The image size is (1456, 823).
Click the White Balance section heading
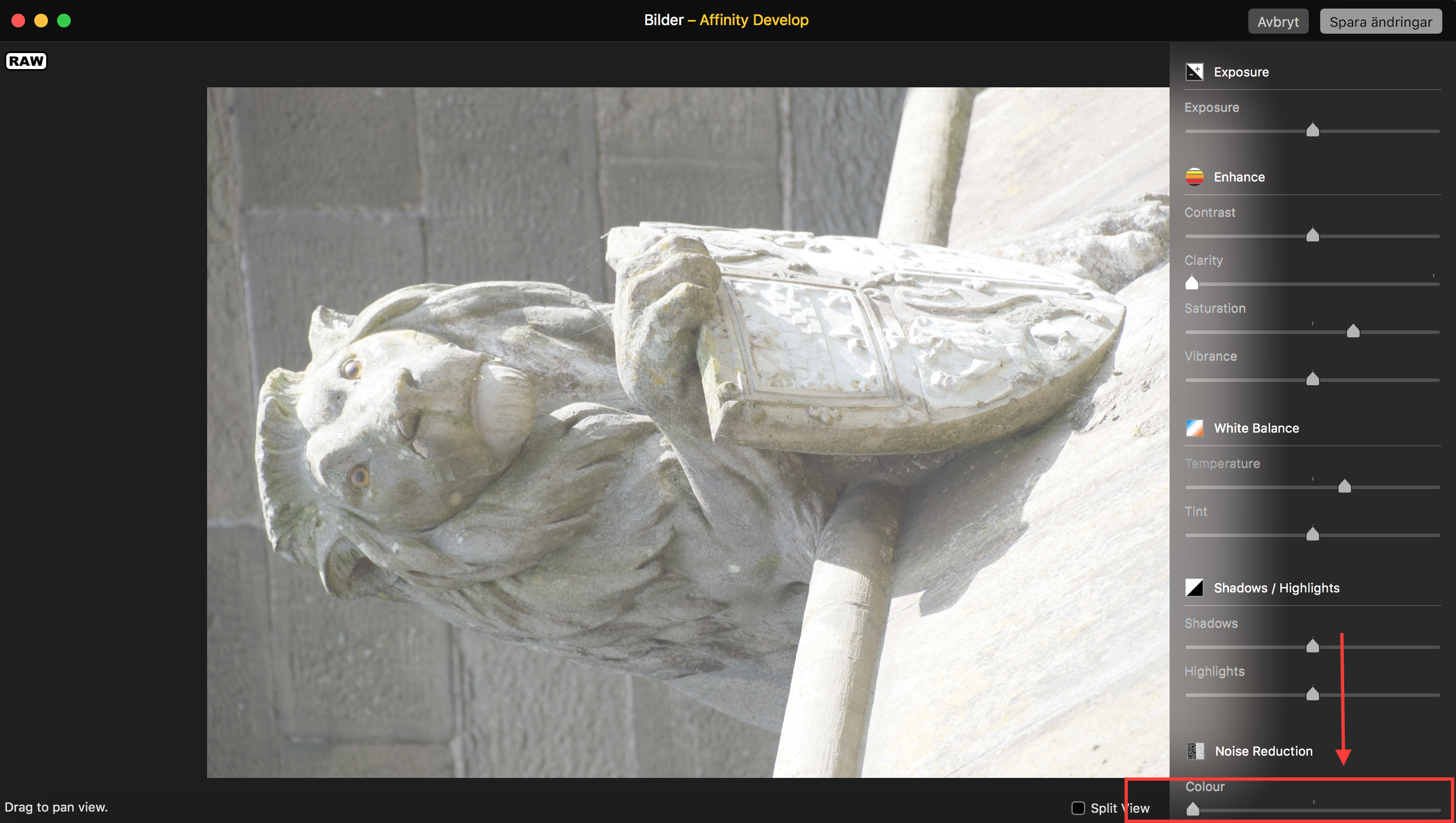coord(1256,428)
